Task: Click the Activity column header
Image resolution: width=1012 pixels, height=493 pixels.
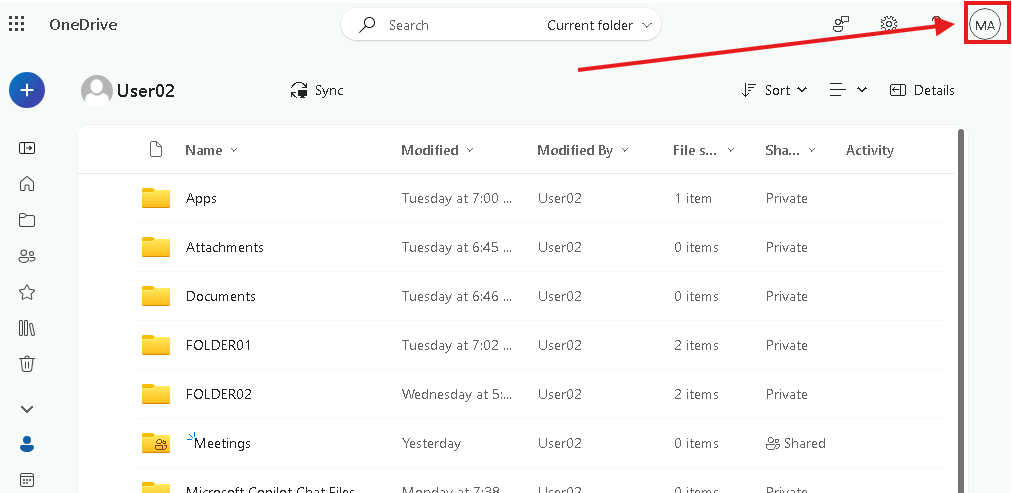Action: pos(869,150)
